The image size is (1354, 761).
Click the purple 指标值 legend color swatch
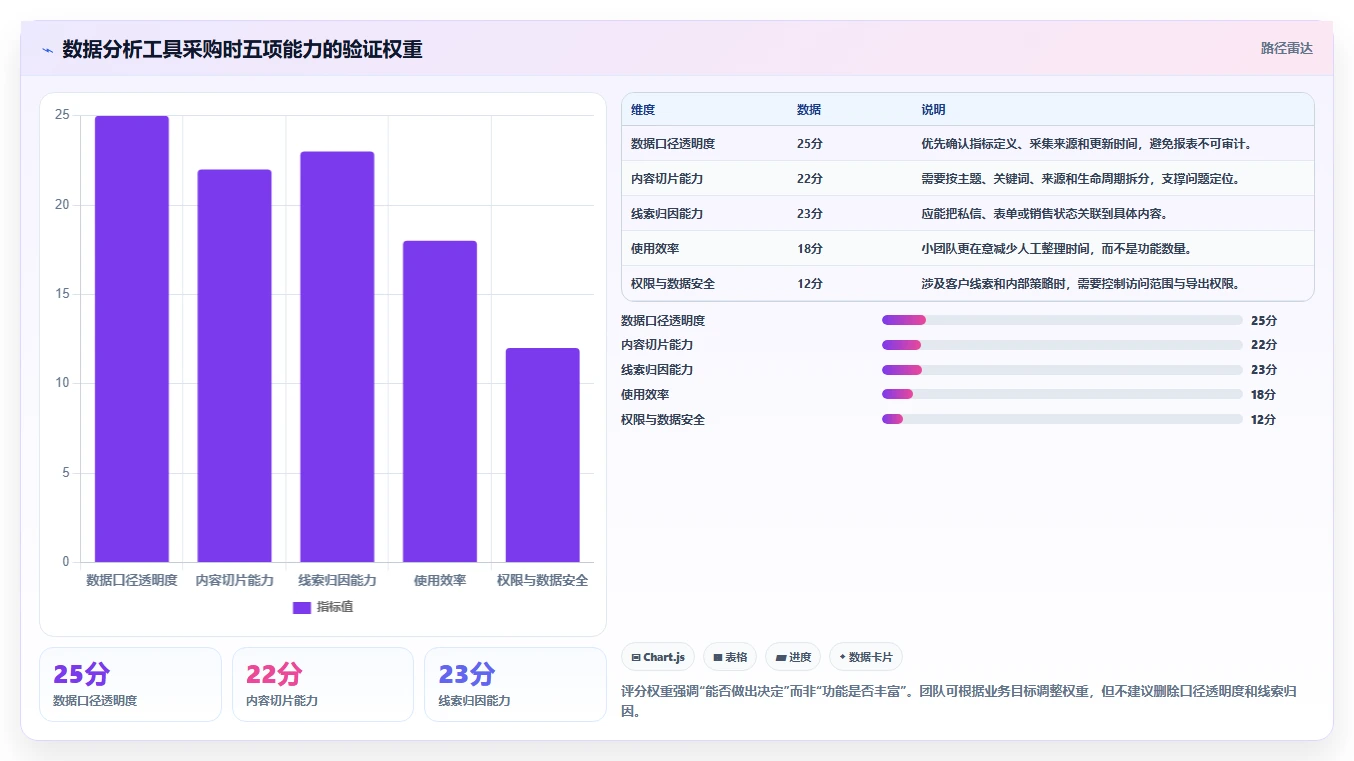coord(302,607)
